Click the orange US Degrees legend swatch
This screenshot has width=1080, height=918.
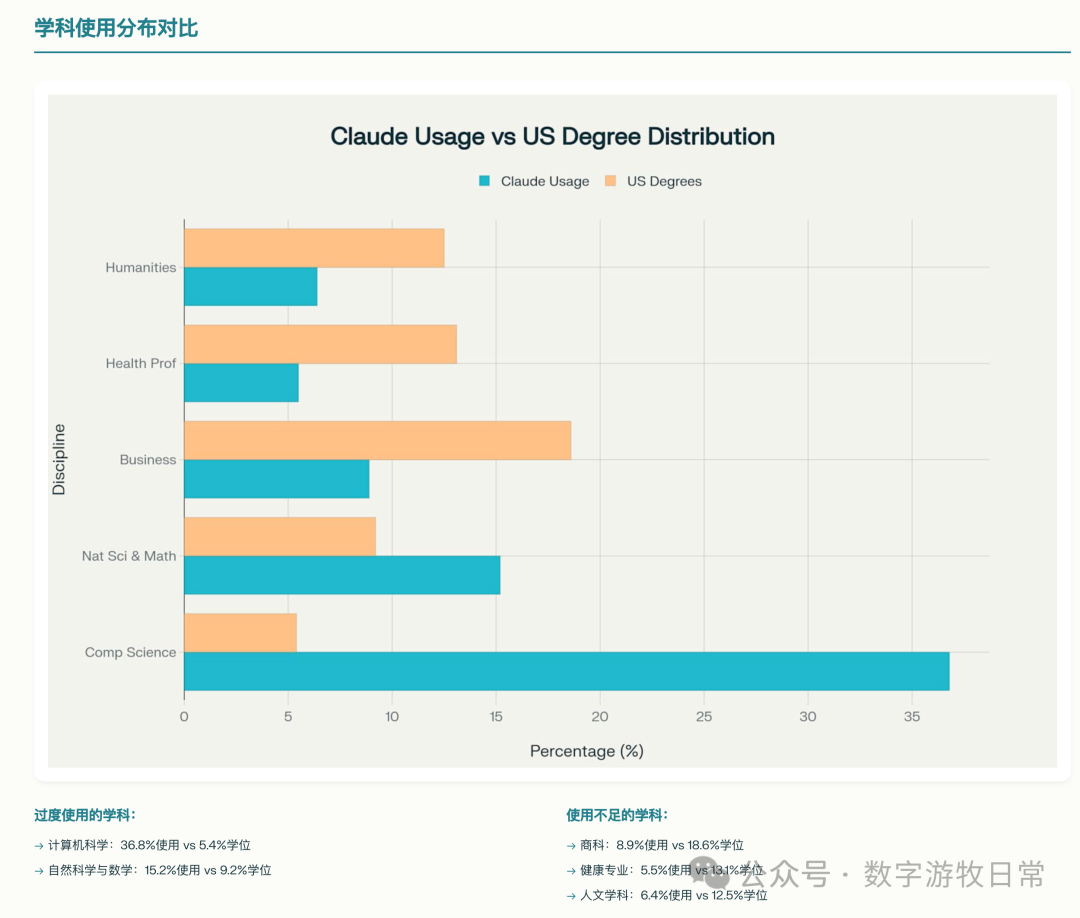coord(610,181)
